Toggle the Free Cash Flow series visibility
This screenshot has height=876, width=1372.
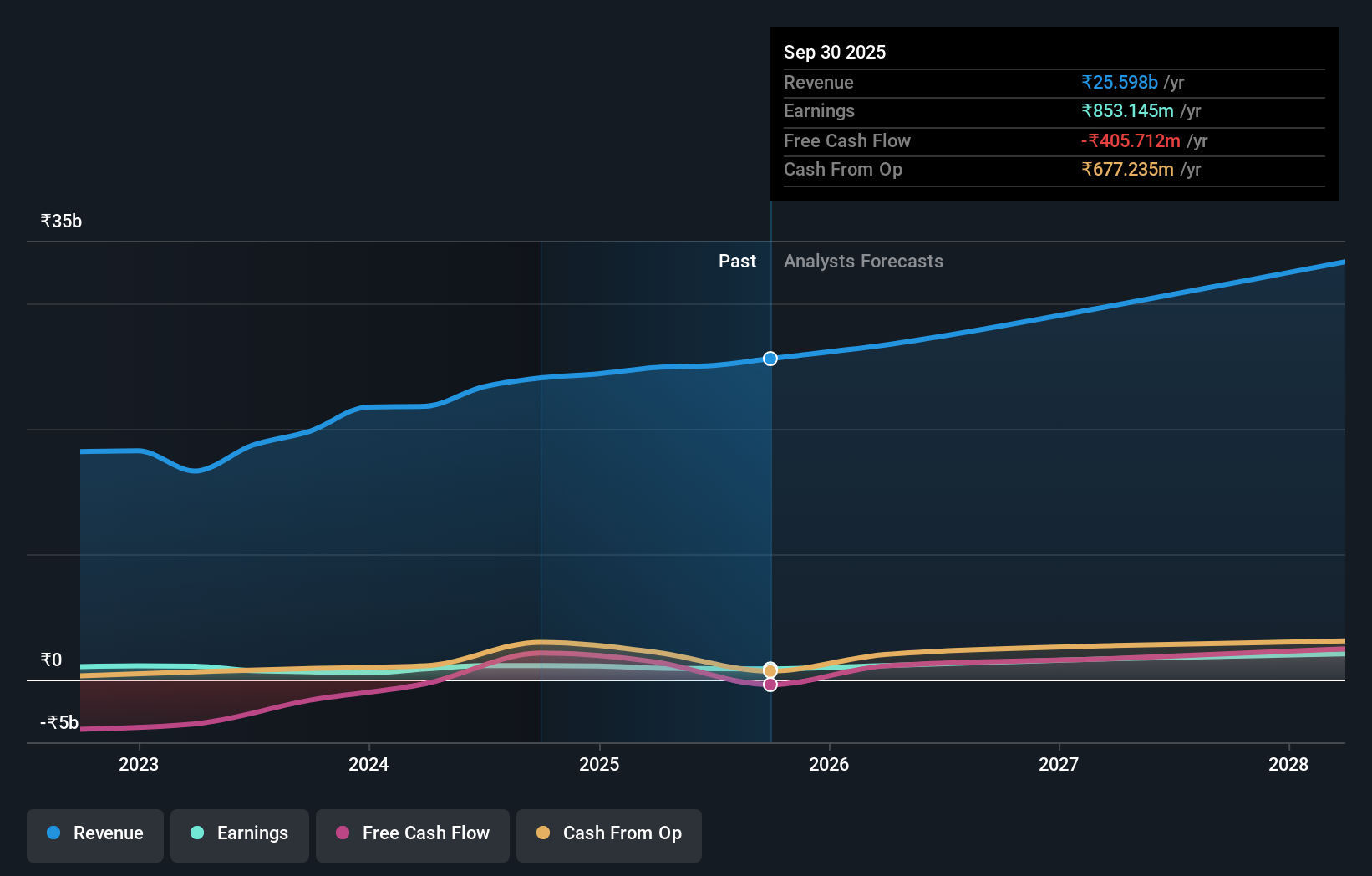413,833
